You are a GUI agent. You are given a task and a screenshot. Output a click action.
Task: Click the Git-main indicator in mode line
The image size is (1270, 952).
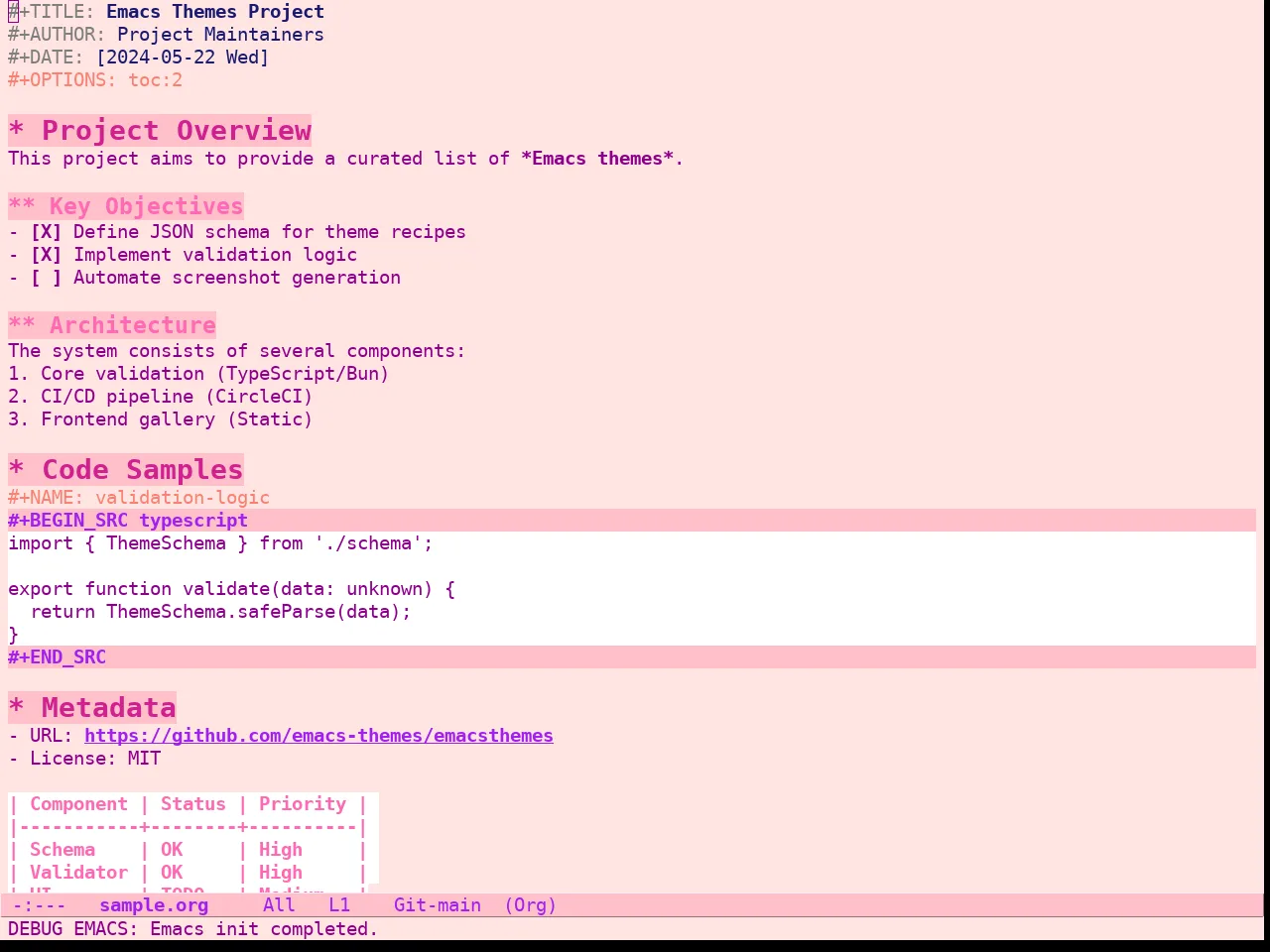(438, 905)
